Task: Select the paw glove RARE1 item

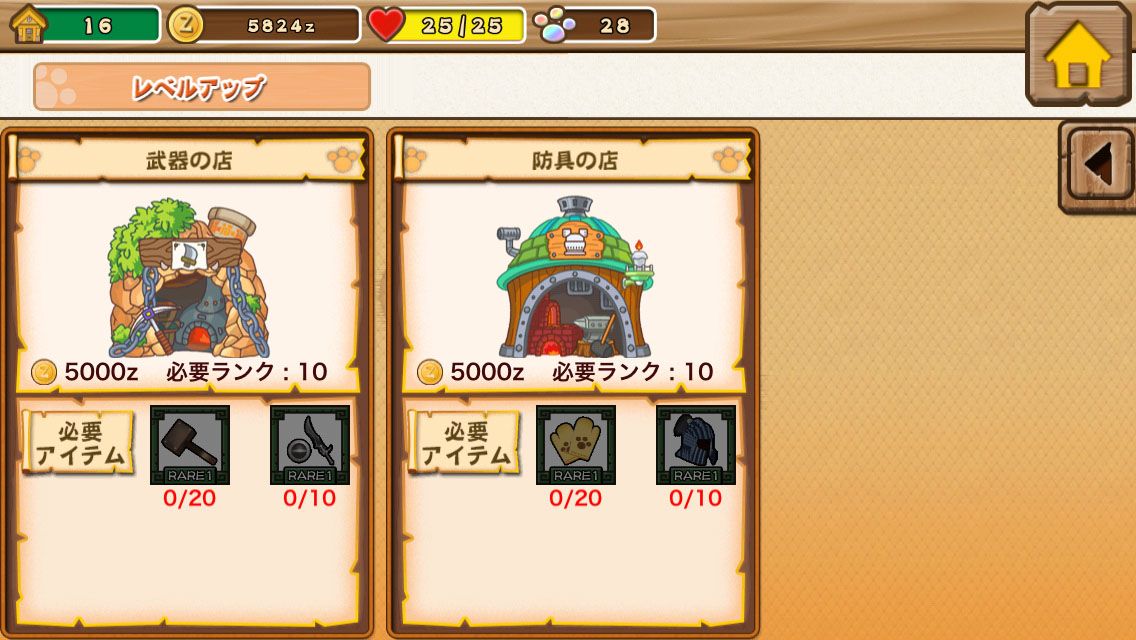Action: (x=576, y=444)
